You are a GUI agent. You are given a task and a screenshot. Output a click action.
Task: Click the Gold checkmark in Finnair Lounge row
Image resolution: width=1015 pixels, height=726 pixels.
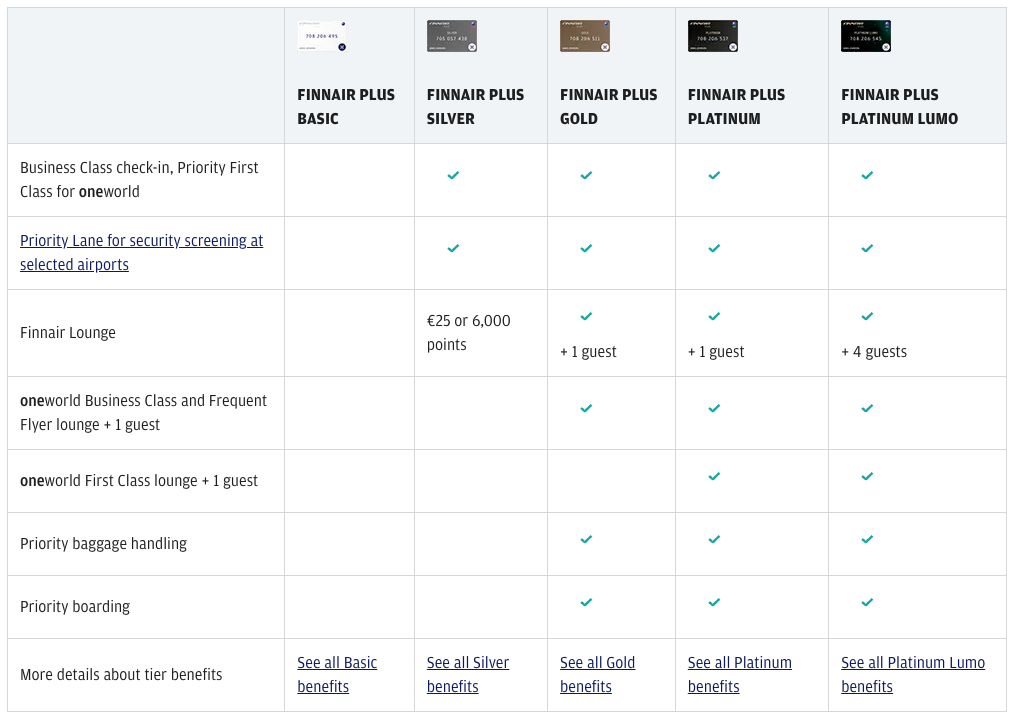586,316
